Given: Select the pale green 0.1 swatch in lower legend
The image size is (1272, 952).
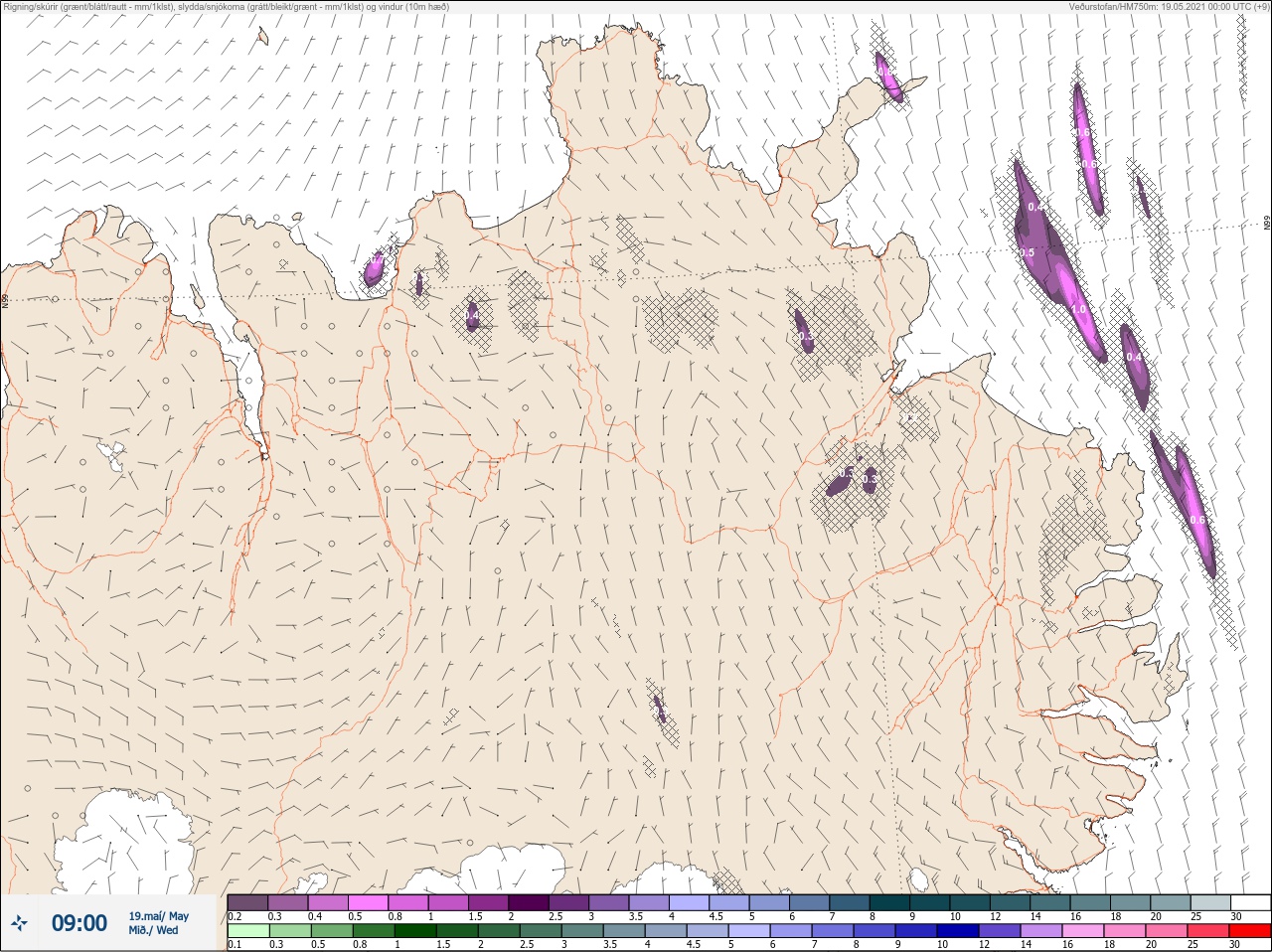Looking at the screenshot, I should click(x=247, y=931).
